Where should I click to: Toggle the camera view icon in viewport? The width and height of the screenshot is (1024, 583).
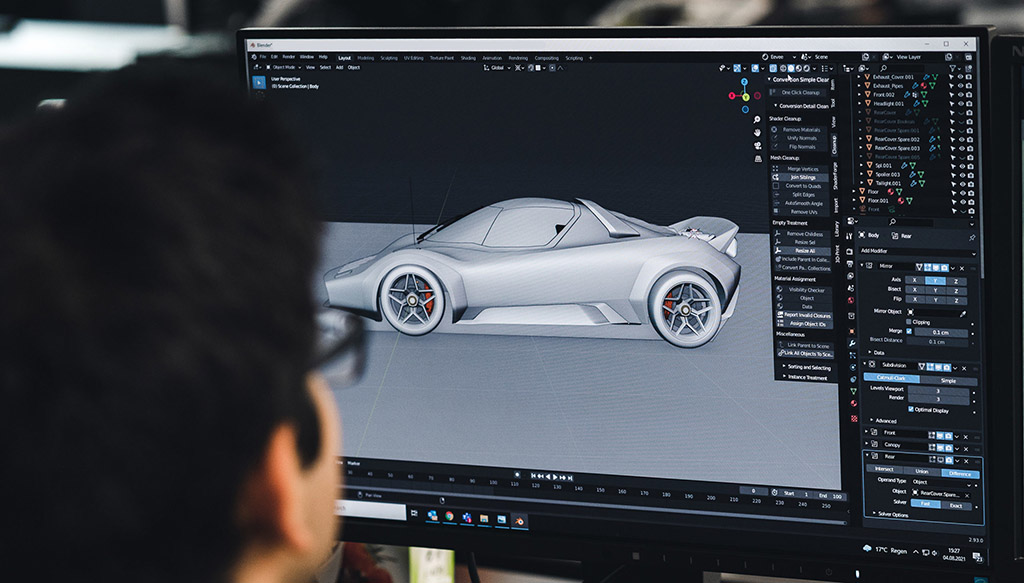click(758, 146)
